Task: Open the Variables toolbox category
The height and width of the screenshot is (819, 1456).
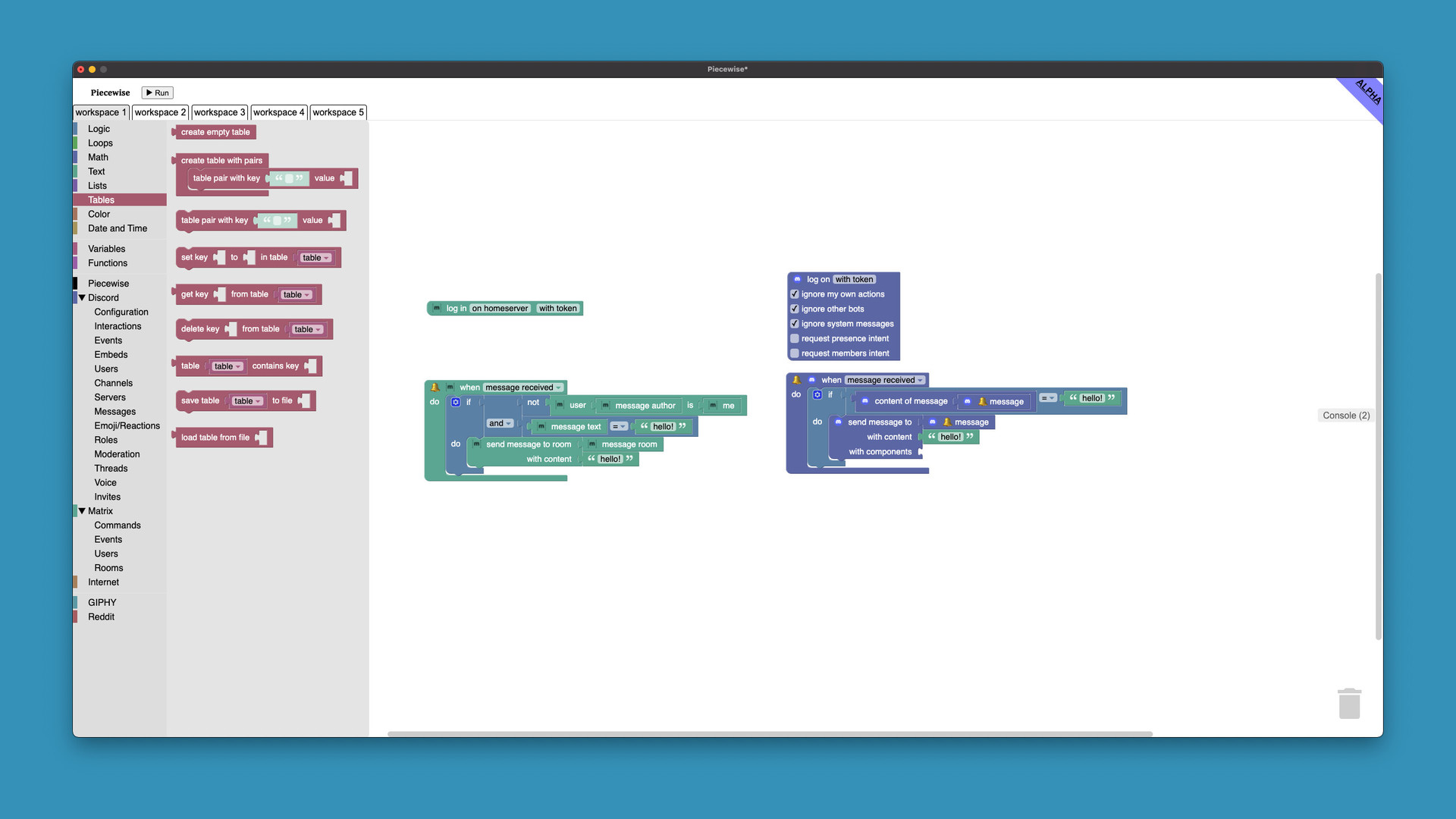Action: pyautogui.click(x=106, y=249)
